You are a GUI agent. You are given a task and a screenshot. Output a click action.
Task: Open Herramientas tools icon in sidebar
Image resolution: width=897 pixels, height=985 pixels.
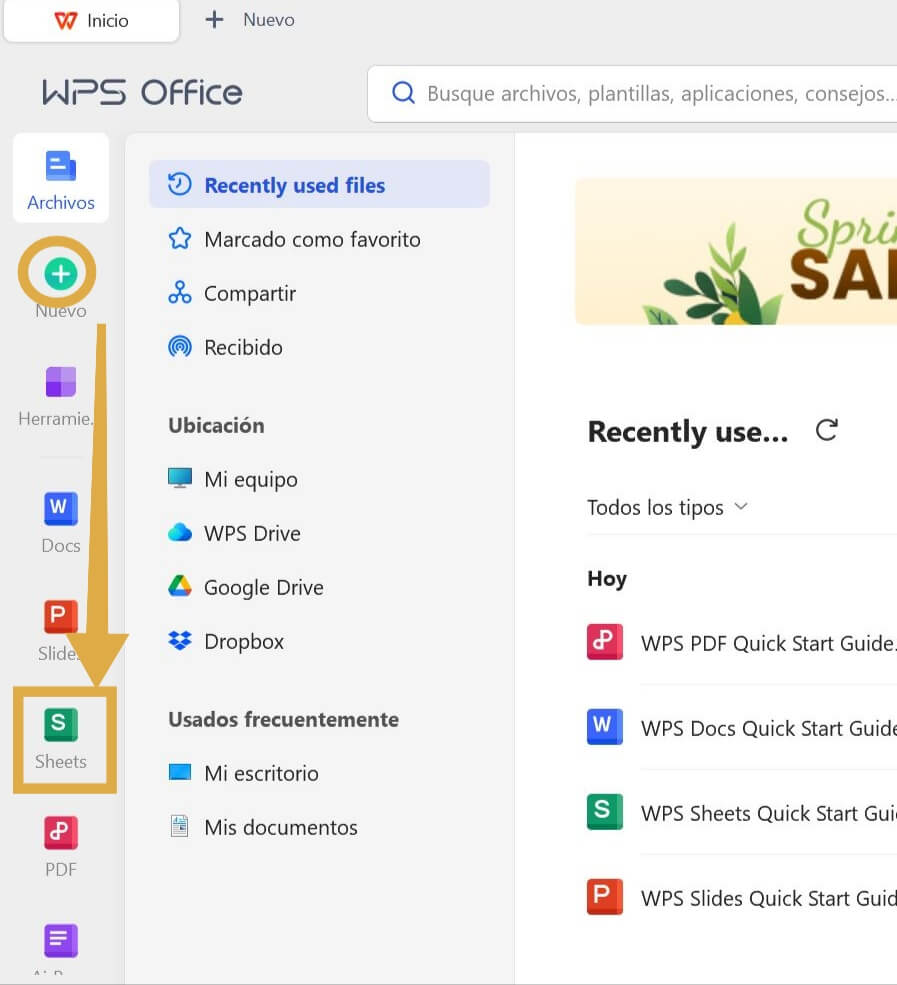click(60, 382)
